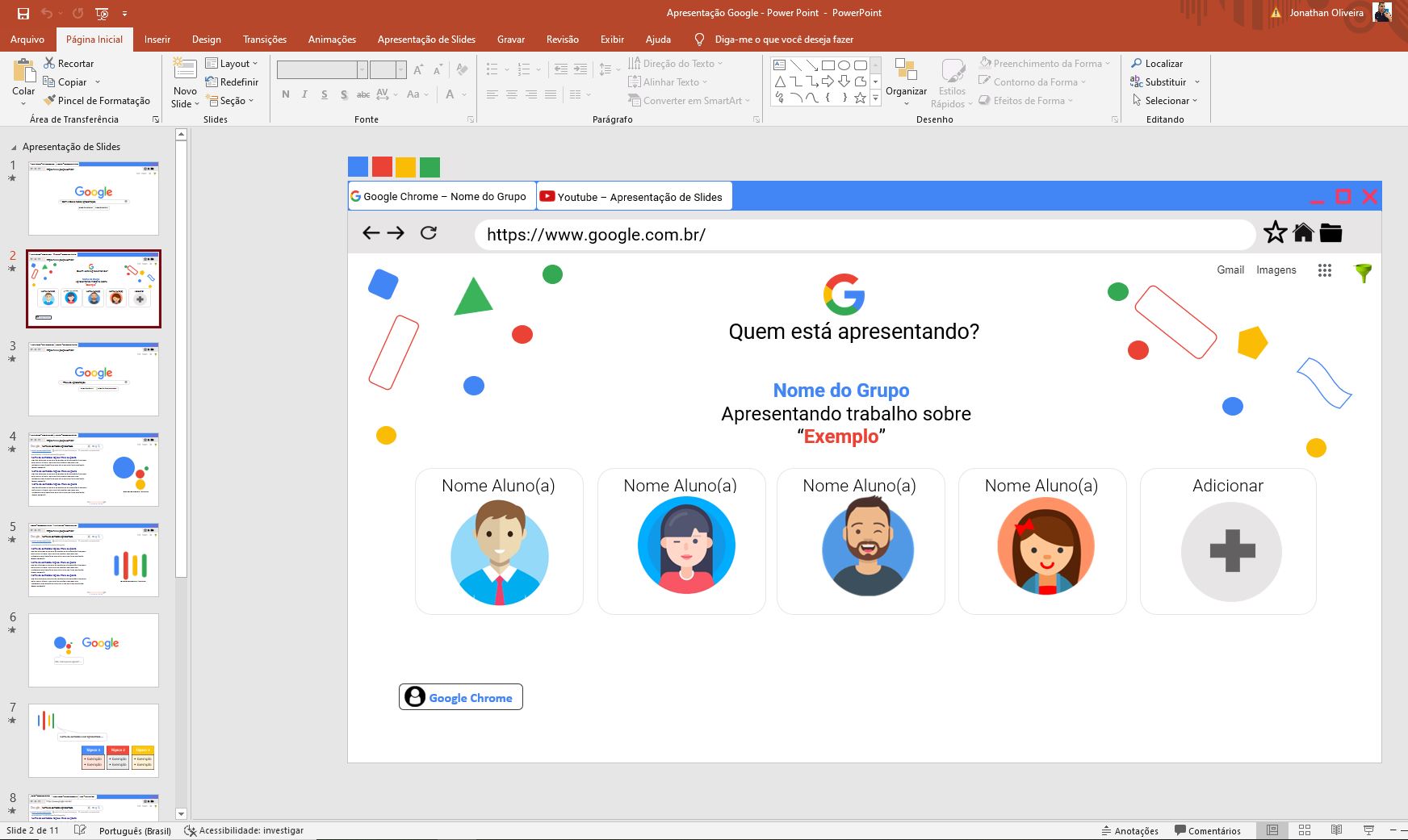Click the star bookmark icon on slide
The height and width of the screenshot is (840, 1408).
pyautogui.click(x=1275, y=233)
